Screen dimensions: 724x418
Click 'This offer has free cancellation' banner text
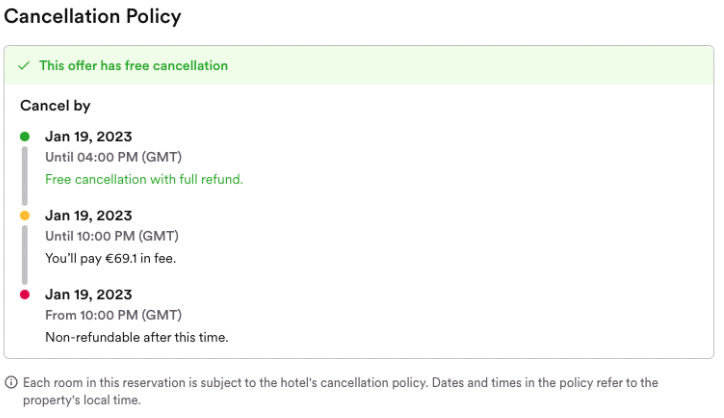[133, 66]
